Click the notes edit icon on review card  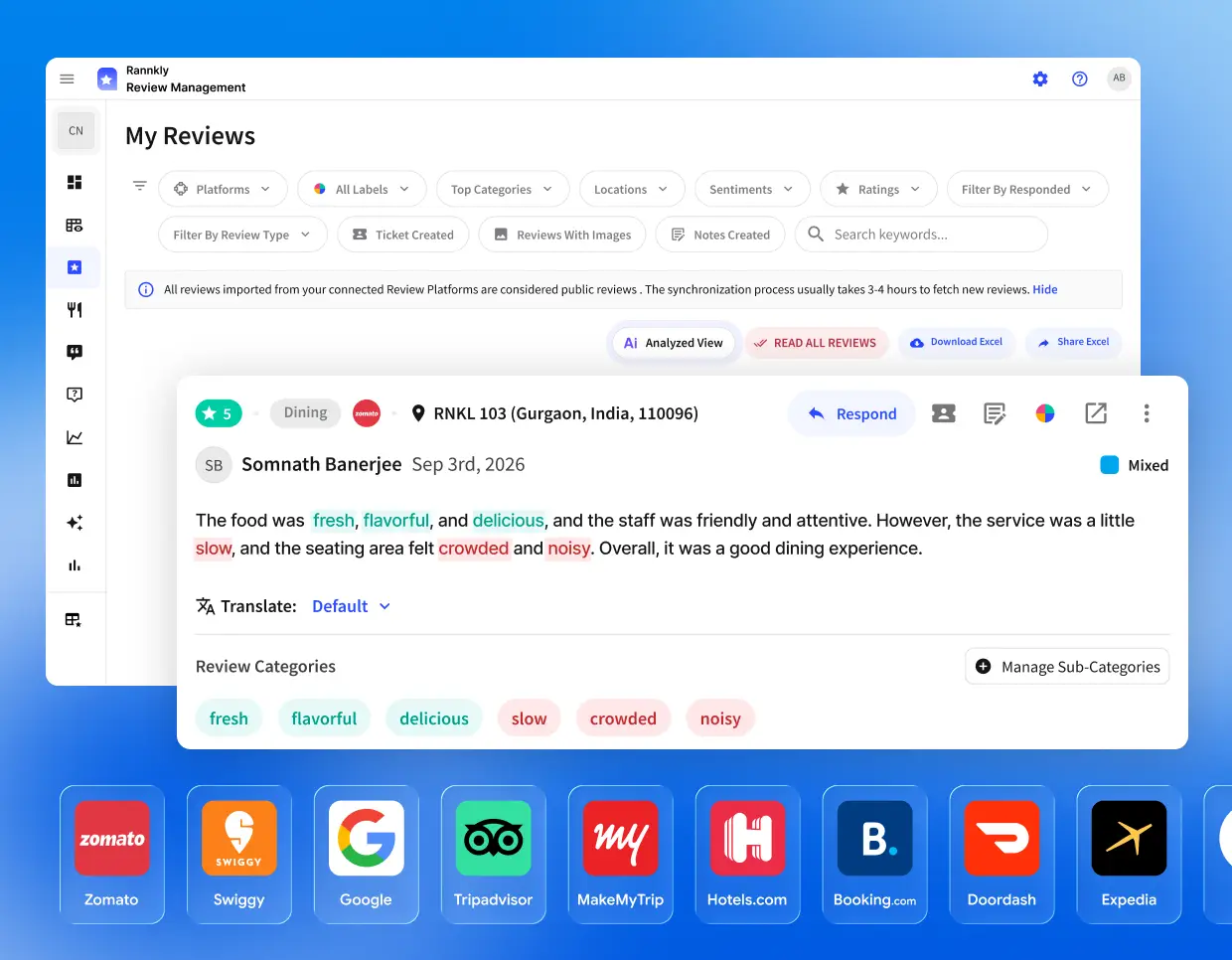[x=995, y=413]
